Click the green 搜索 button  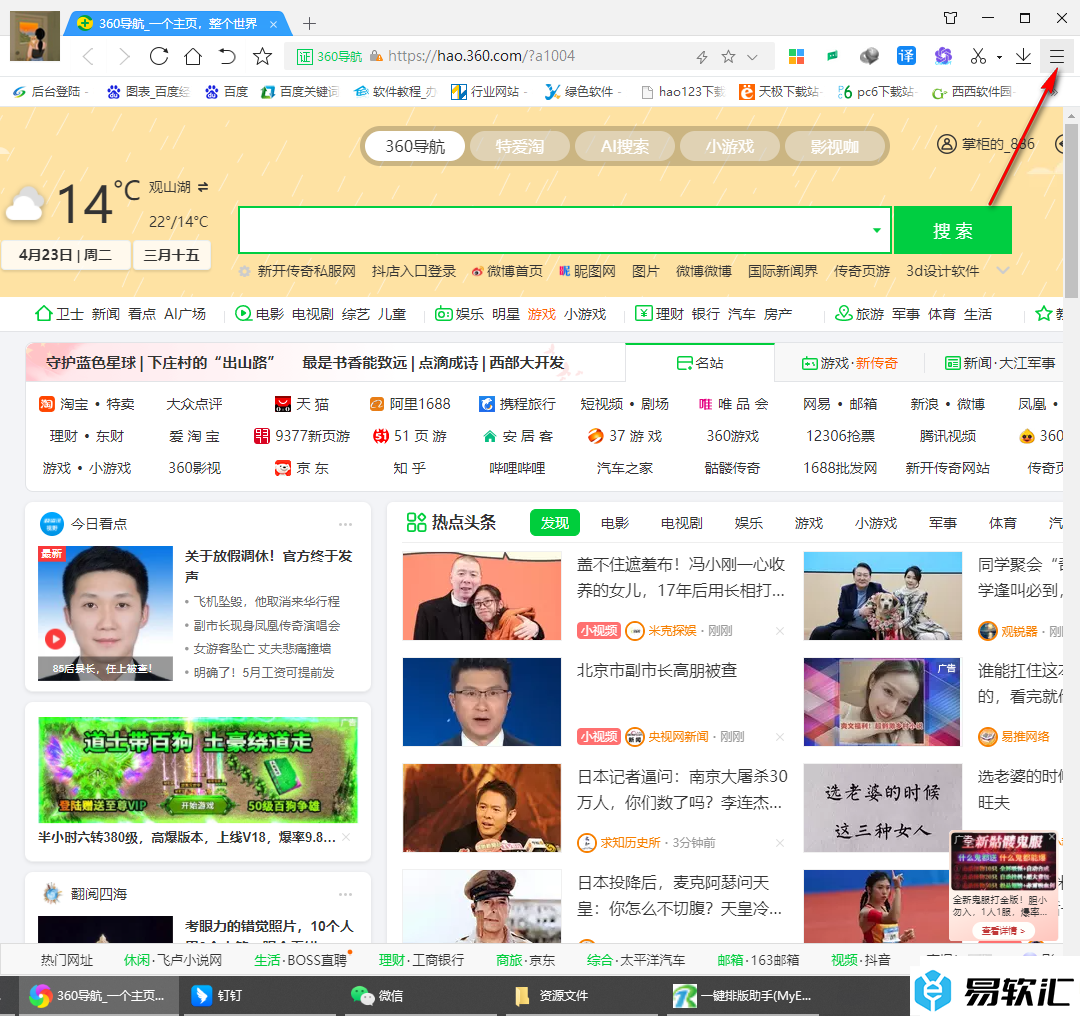pyautogui.click(x=953, y=230)
